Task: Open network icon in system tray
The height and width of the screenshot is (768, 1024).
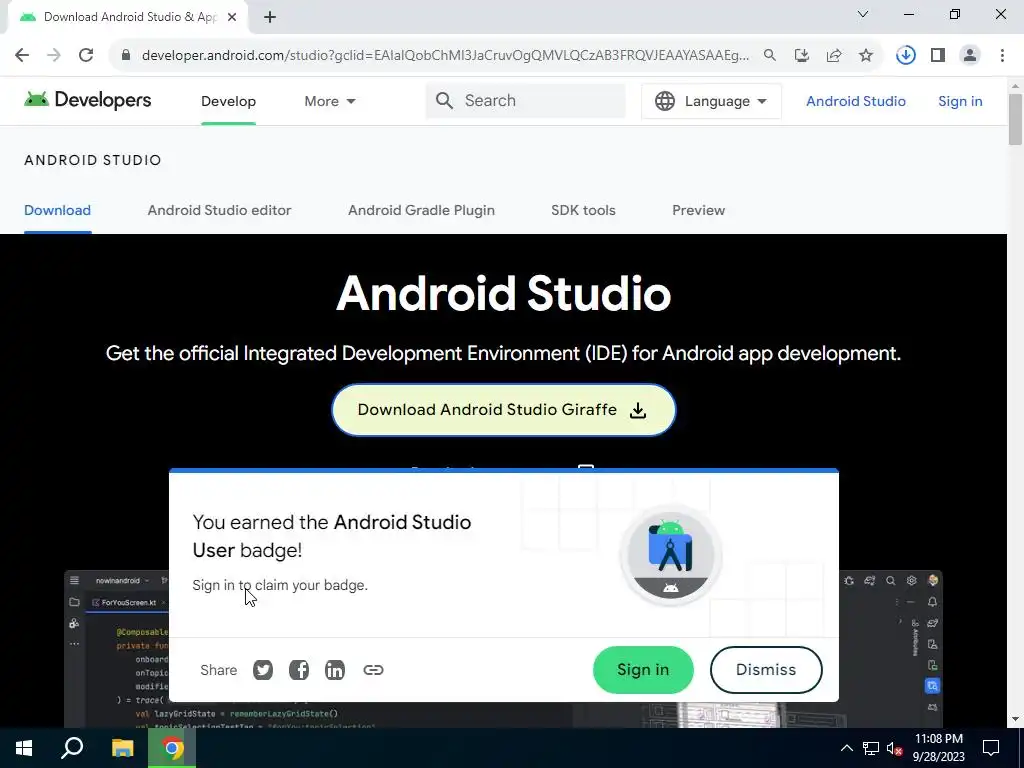Action: (x=871, y=748)
